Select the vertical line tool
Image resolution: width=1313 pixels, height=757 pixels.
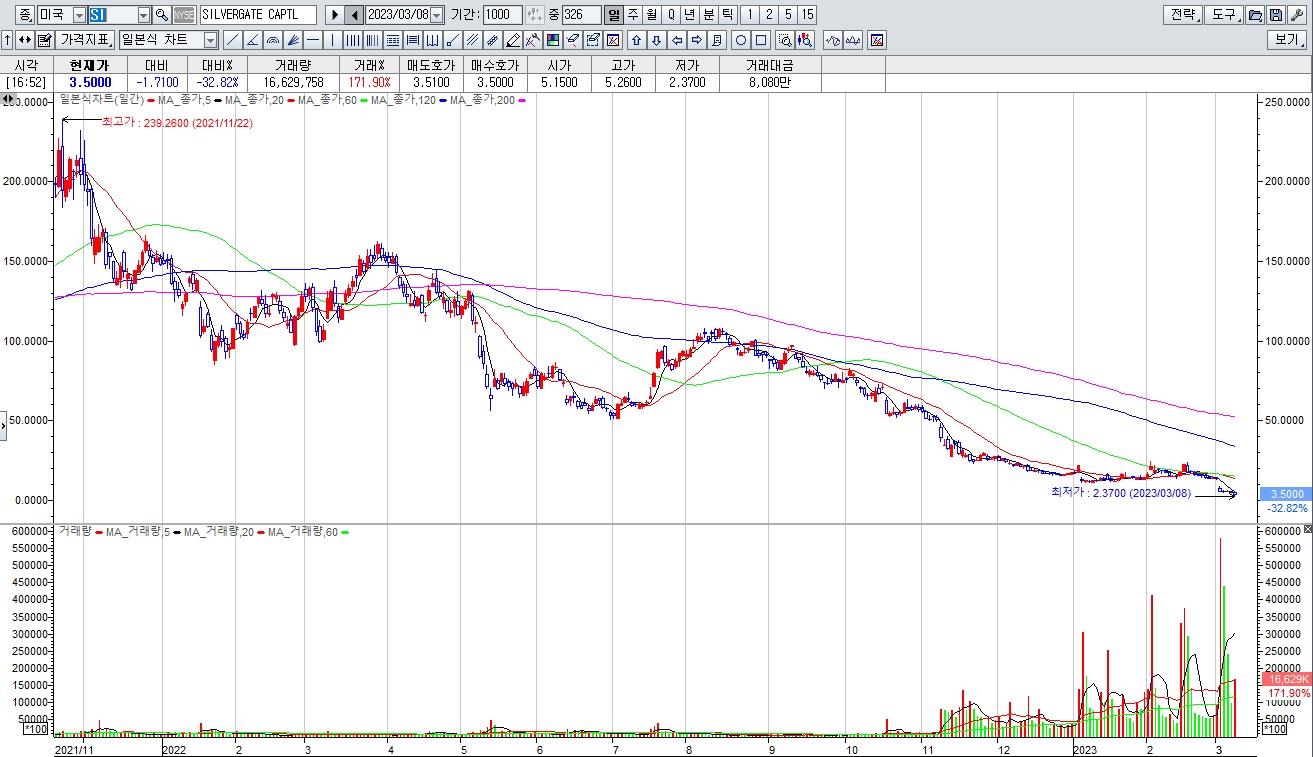coord(332,40)
